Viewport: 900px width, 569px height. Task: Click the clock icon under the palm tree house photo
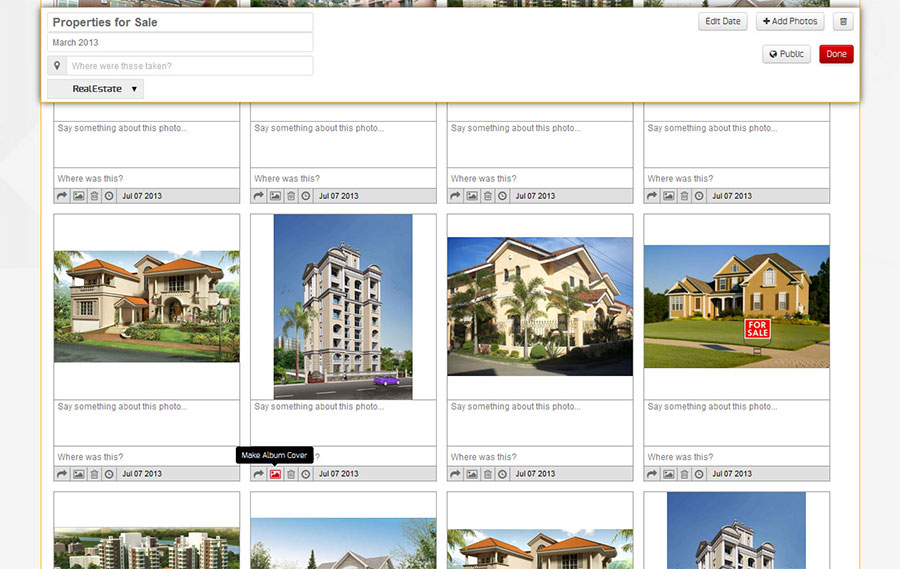pyautogui.click(x=502, y=474)
